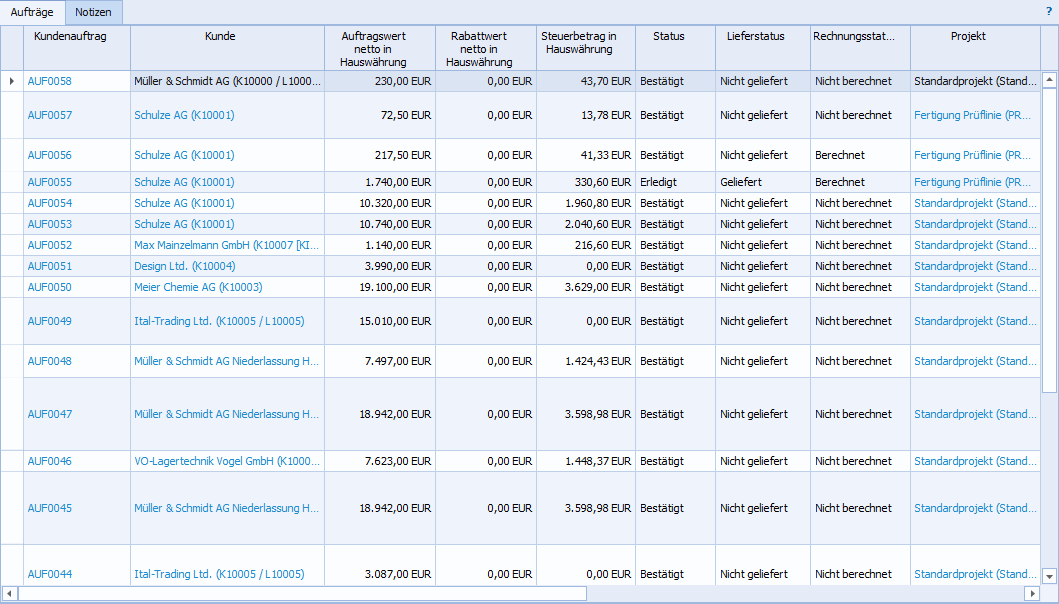Select the row indicator arrow for AUF0058

tap(11, 81)
